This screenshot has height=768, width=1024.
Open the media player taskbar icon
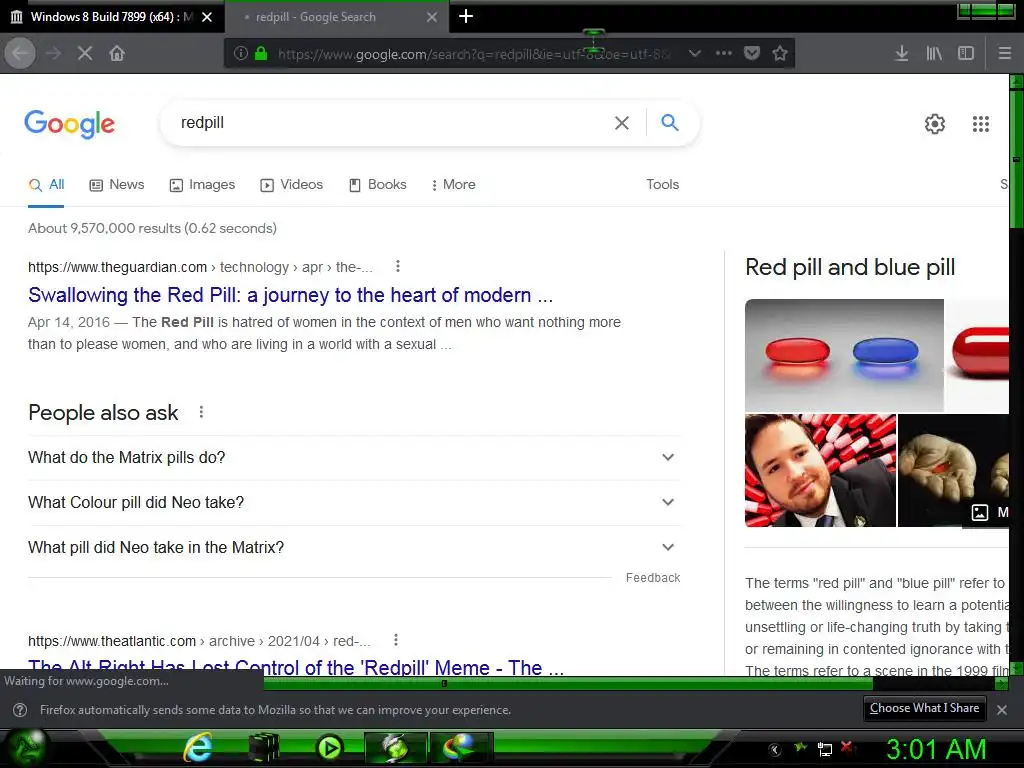329,747
